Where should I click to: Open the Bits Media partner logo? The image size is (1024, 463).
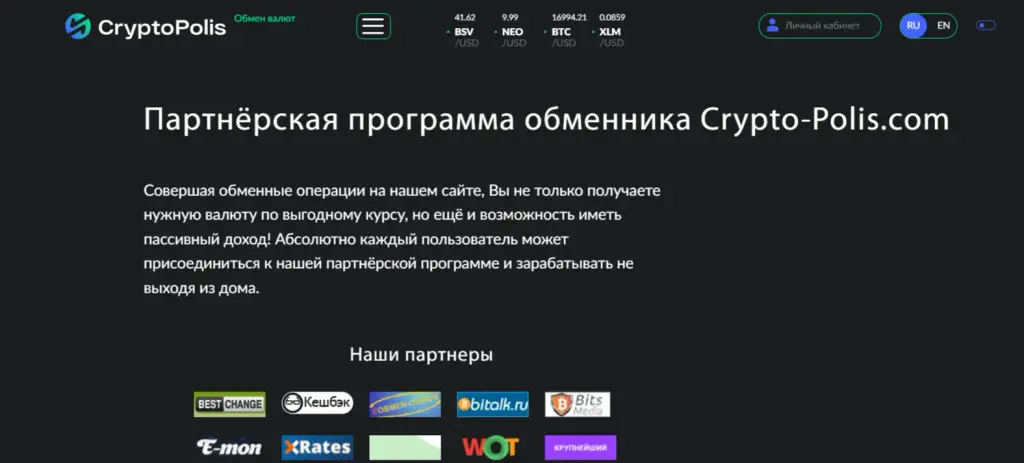(x=577, y=404)
